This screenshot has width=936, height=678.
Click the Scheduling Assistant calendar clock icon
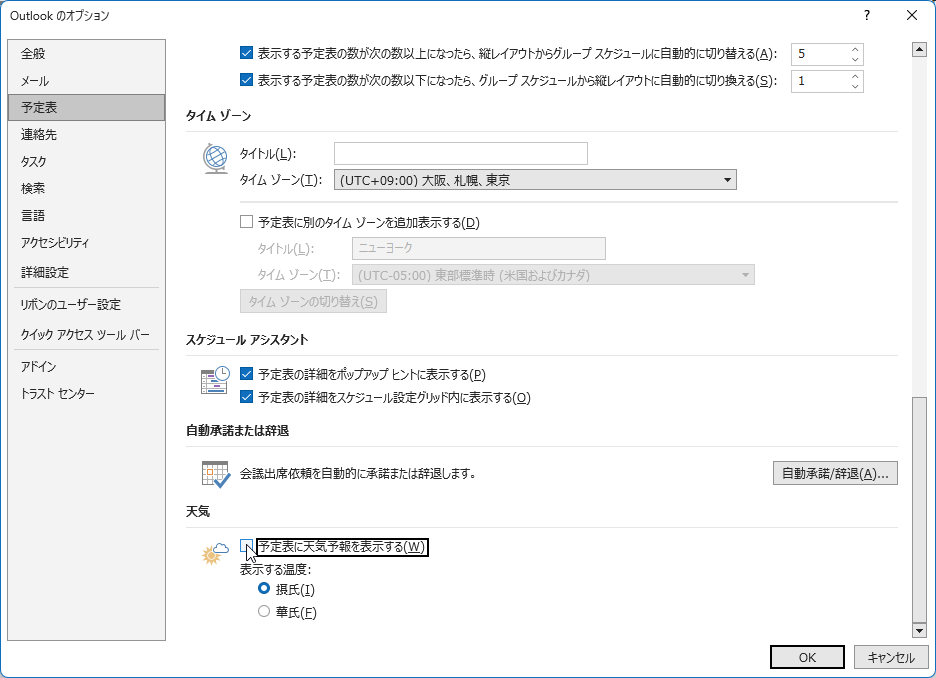point(215,381)
